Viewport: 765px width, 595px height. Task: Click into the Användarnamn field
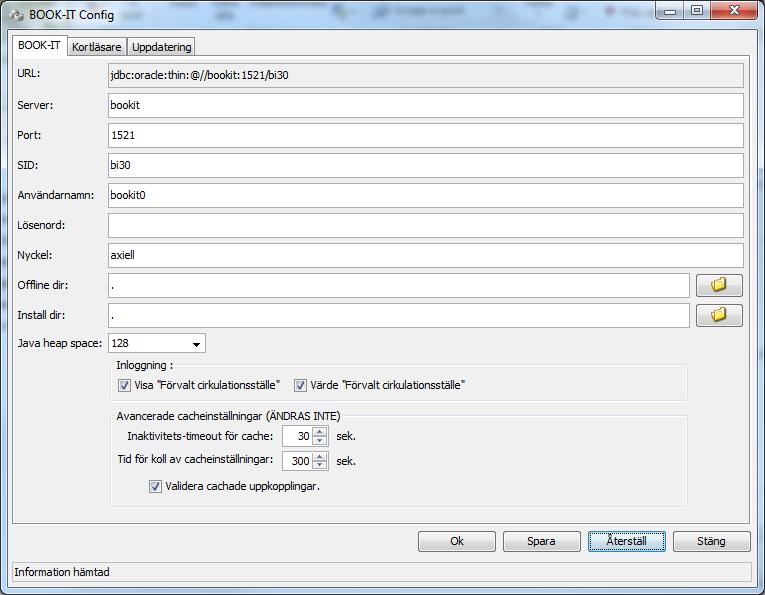click(425, 196)
